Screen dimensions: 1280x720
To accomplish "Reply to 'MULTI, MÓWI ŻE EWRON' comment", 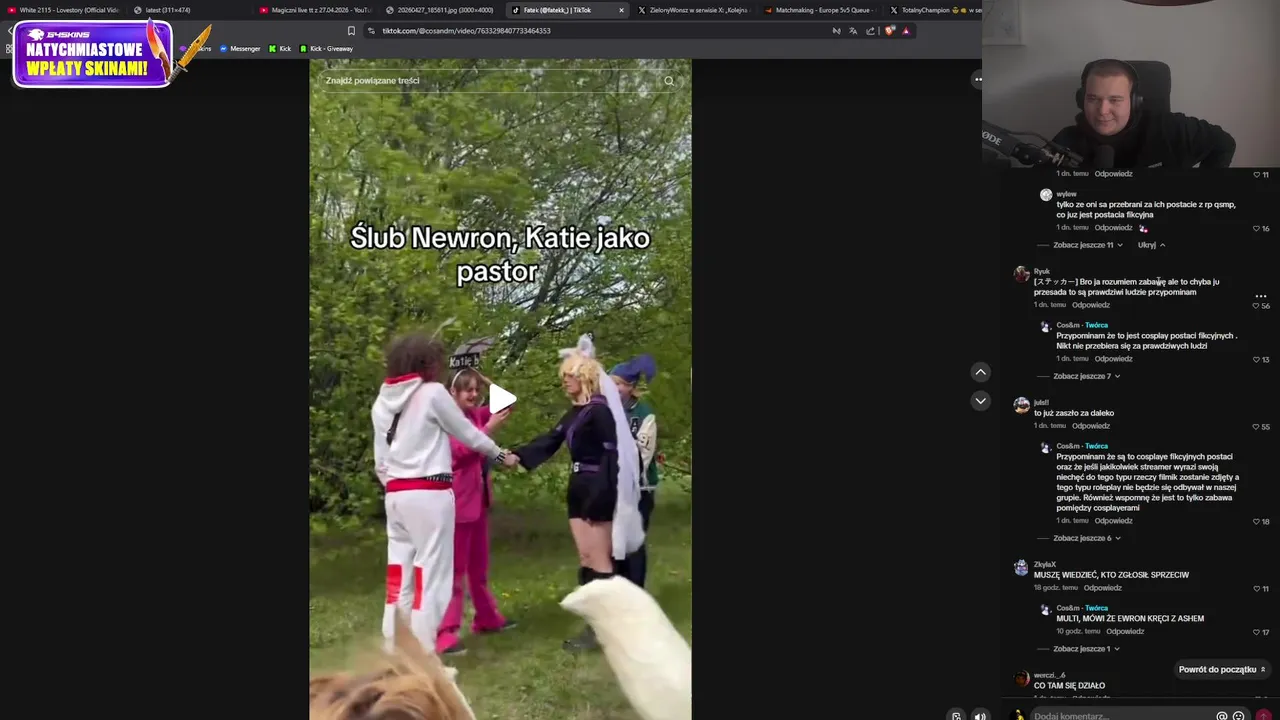I will pos(1125,632).
